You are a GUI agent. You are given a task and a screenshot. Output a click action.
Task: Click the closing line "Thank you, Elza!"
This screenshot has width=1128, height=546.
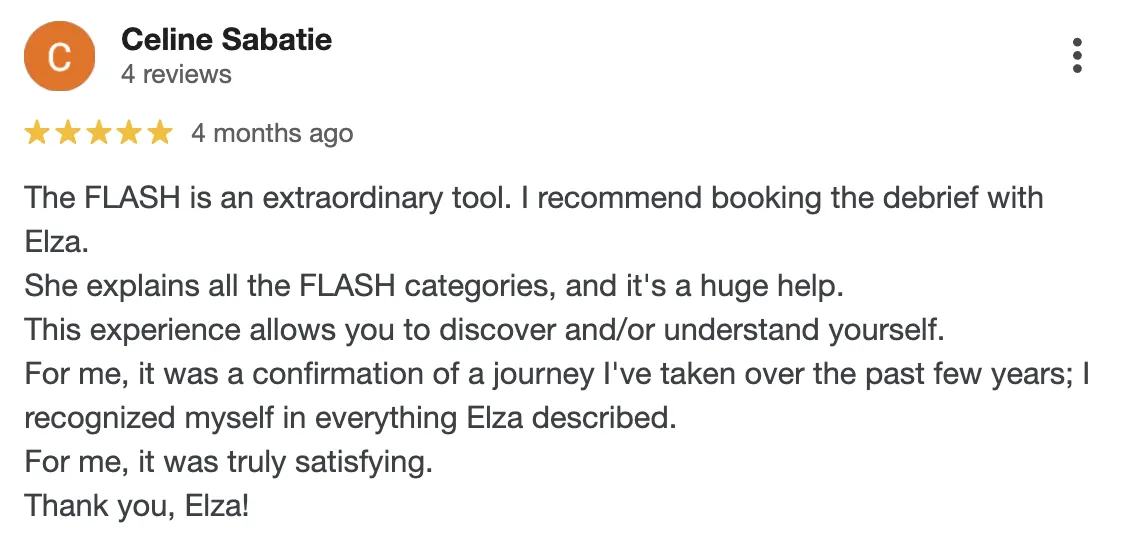point(137,506)
